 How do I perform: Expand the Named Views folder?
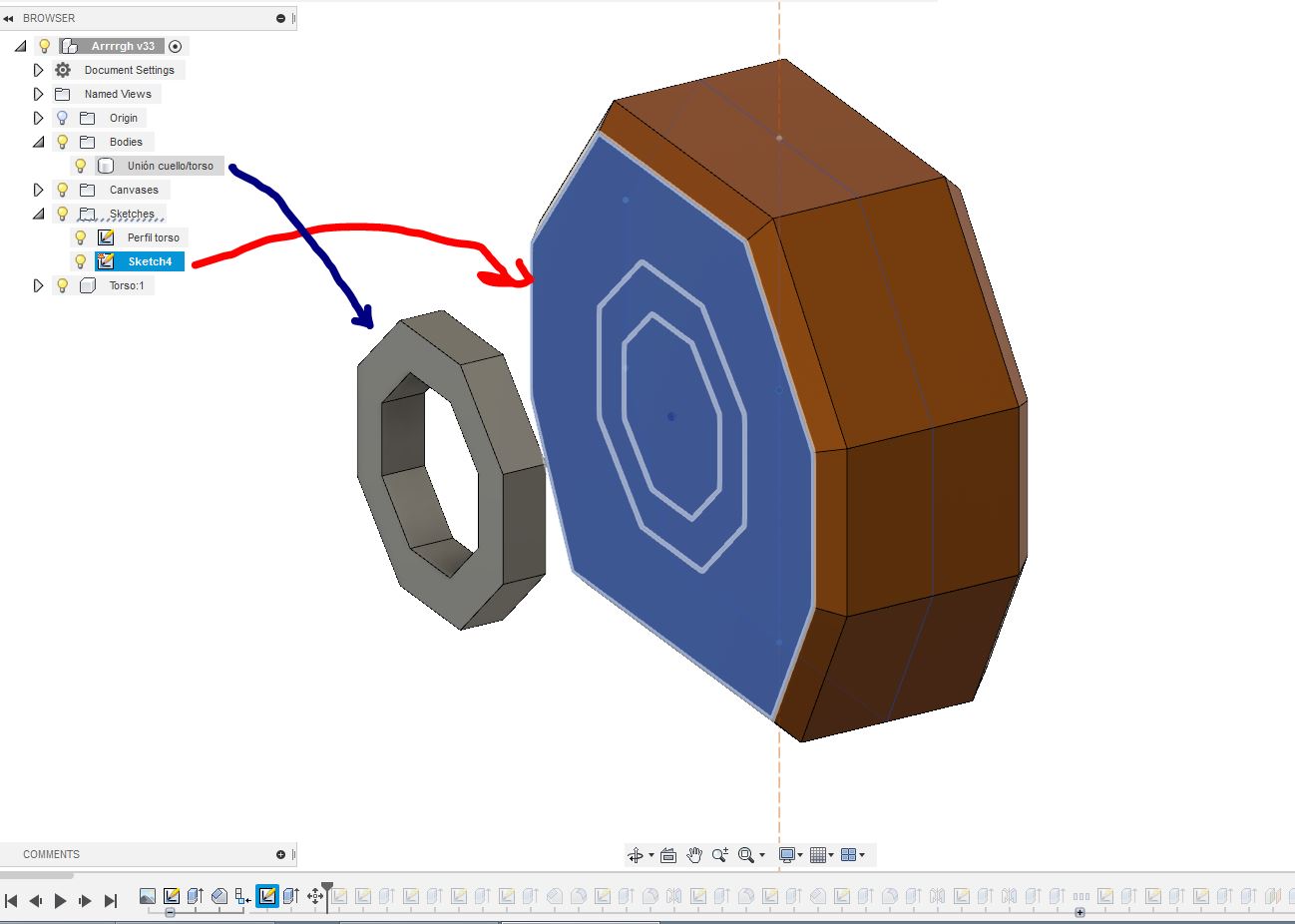(38, 94)
